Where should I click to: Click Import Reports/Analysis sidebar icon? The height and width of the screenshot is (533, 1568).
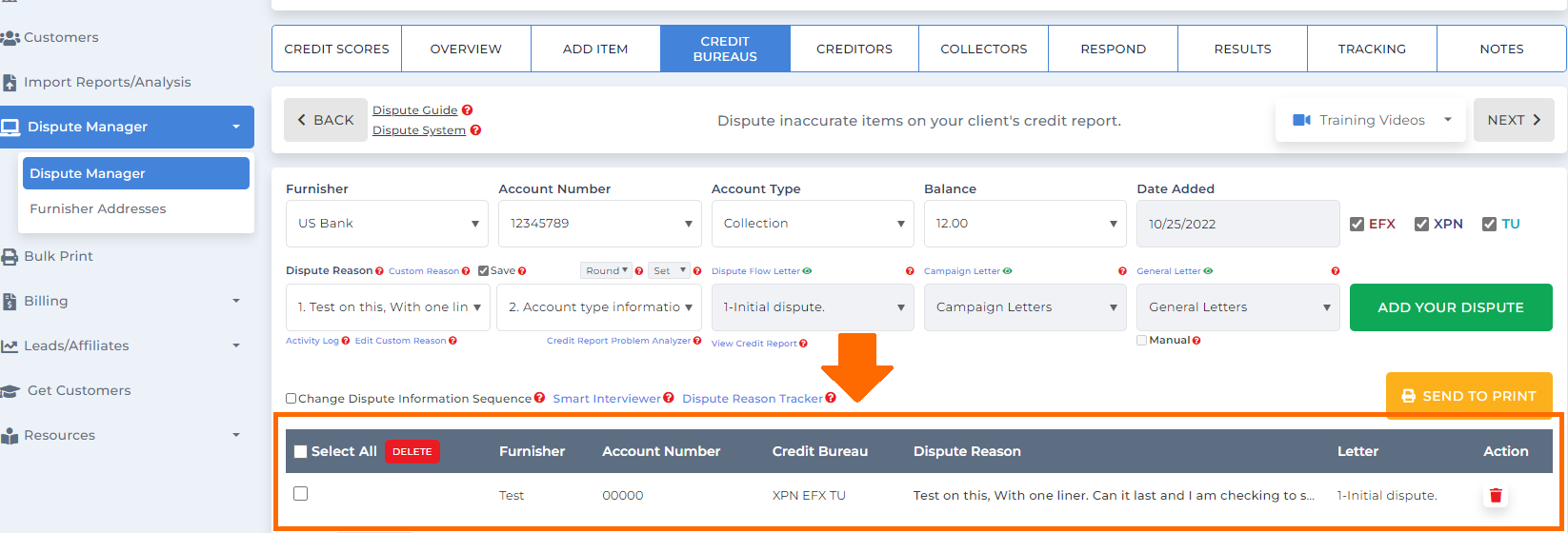(x=10, y=83)
